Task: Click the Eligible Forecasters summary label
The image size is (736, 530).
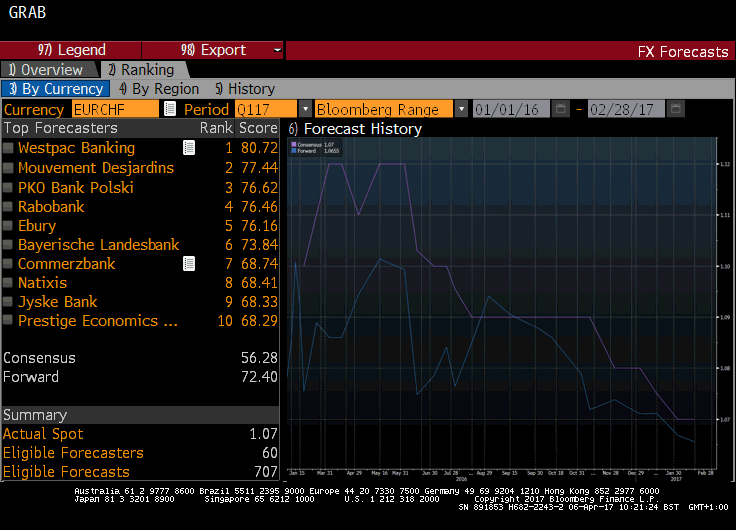Action: pos(73,453)
